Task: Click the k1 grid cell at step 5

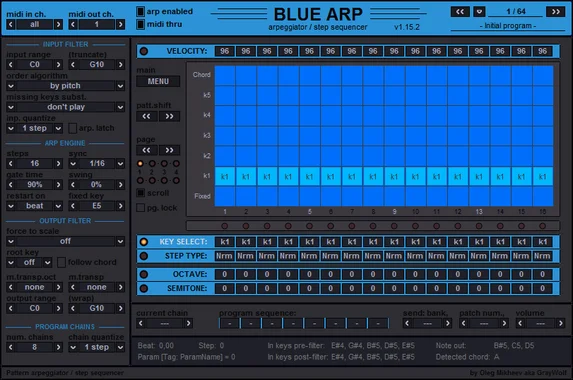Action: 310,176
